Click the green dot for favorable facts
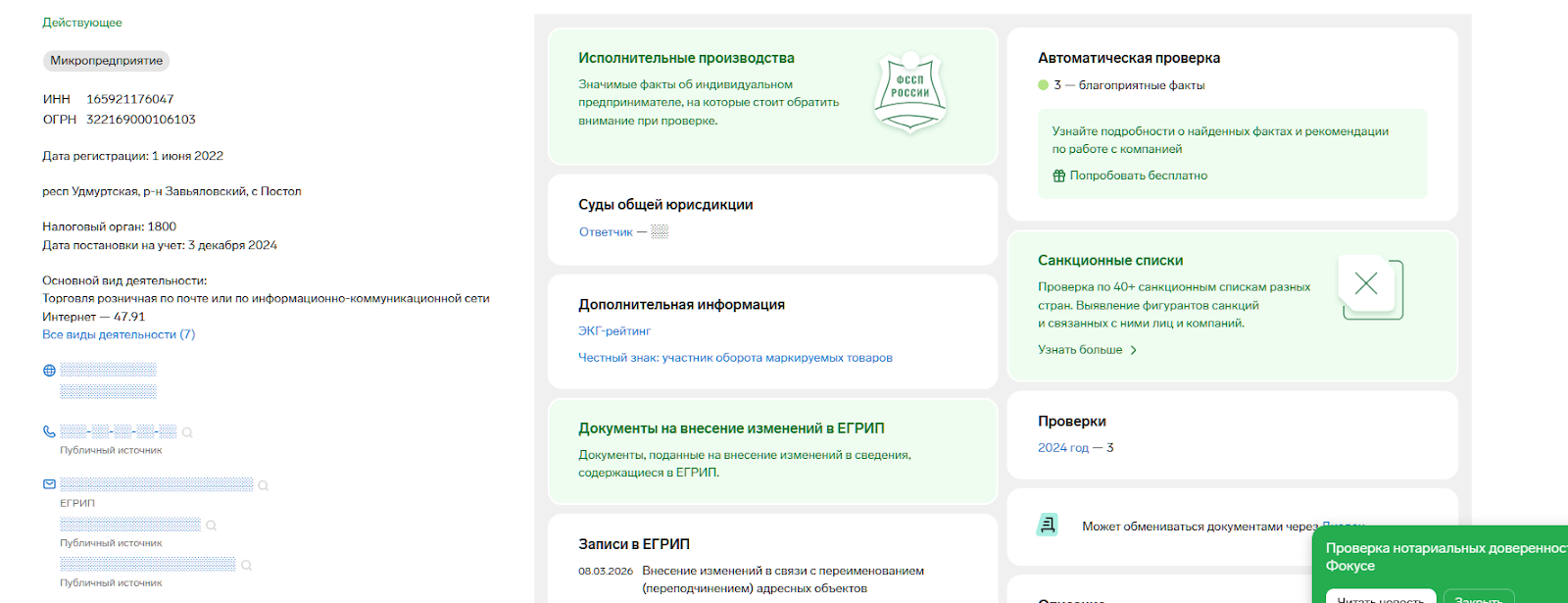The width and height of the screenshot is (1568, 603). [1044, 85]
